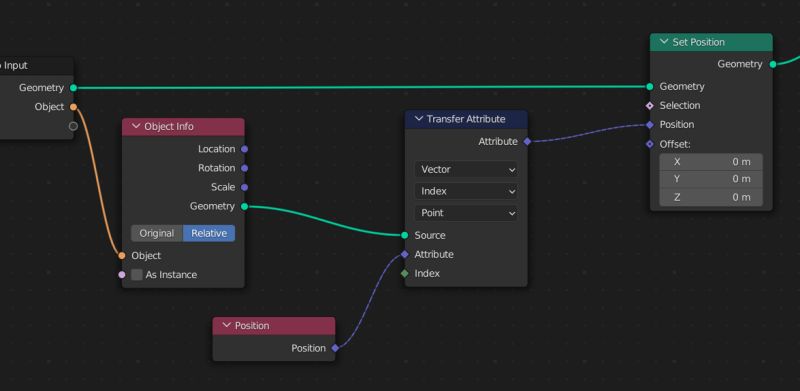Click Group Input Object output socket
The image size is (800, 391).
73,107
